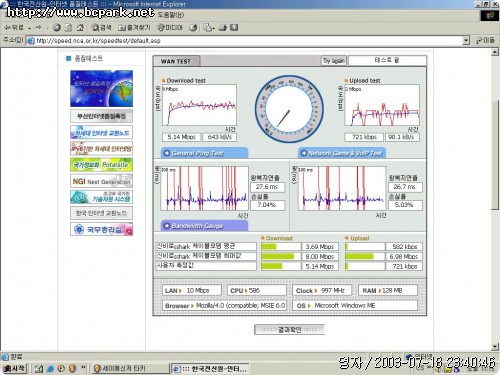Open the Search (검색) toolbar button
The width and height of the screenshot is (500, 375).
click(x=101, y=28)
